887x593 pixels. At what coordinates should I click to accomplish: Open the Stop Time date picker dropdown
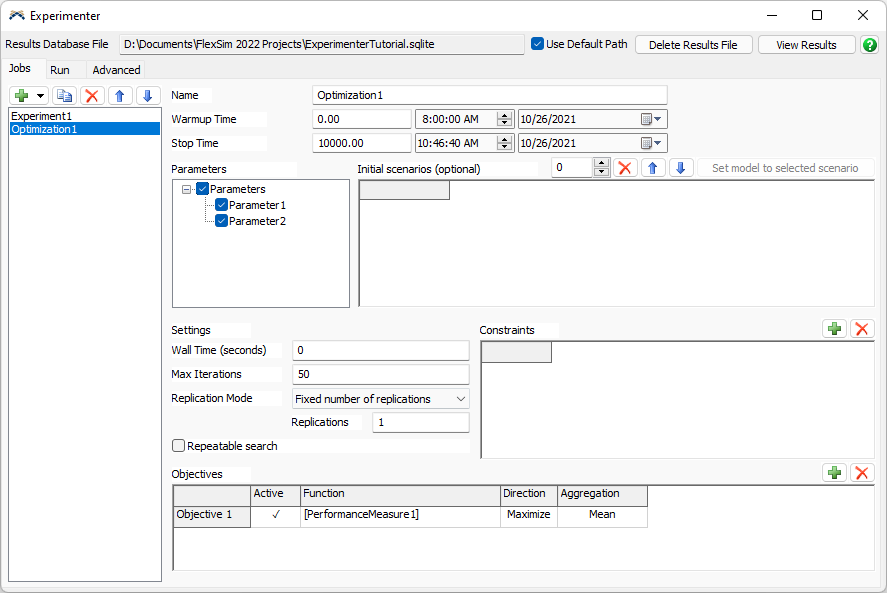point(652,143)
